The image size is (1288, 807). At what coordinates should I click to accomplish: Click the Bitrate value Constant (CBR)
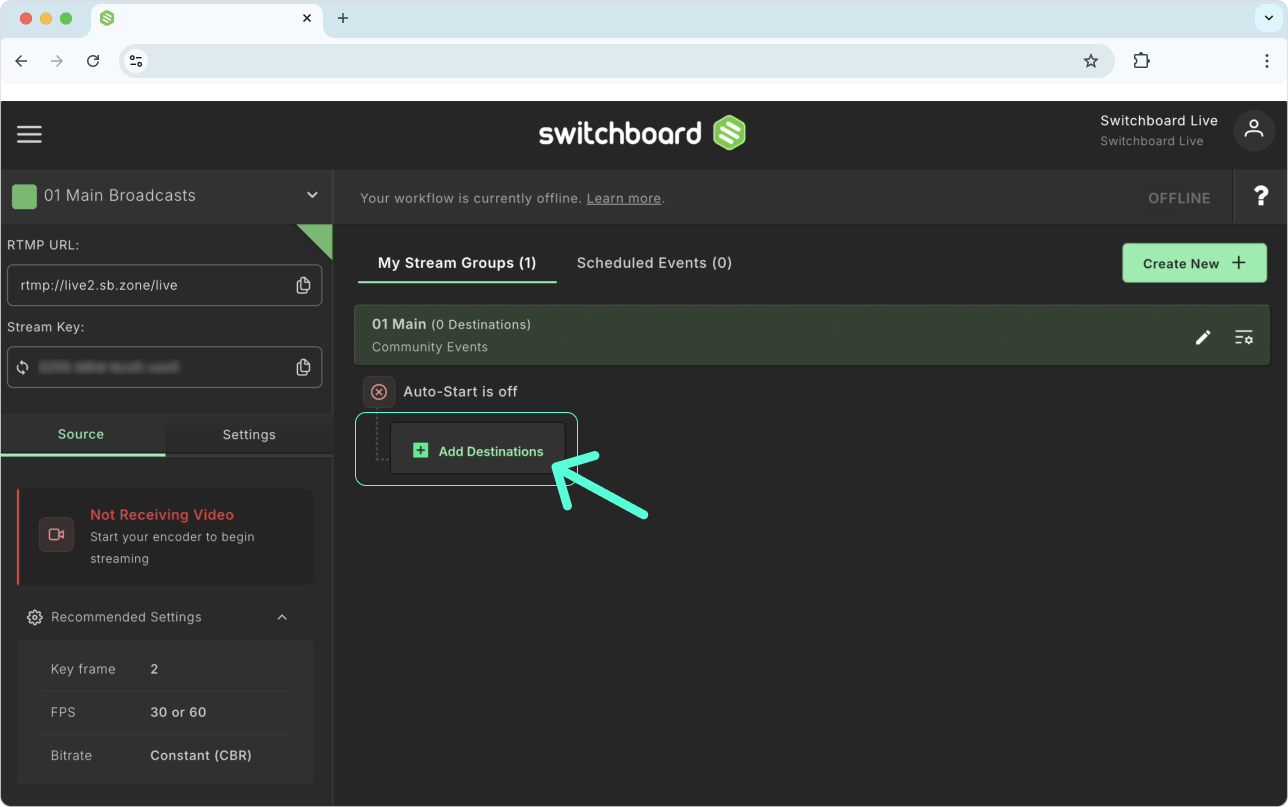(x=201, y=755)
